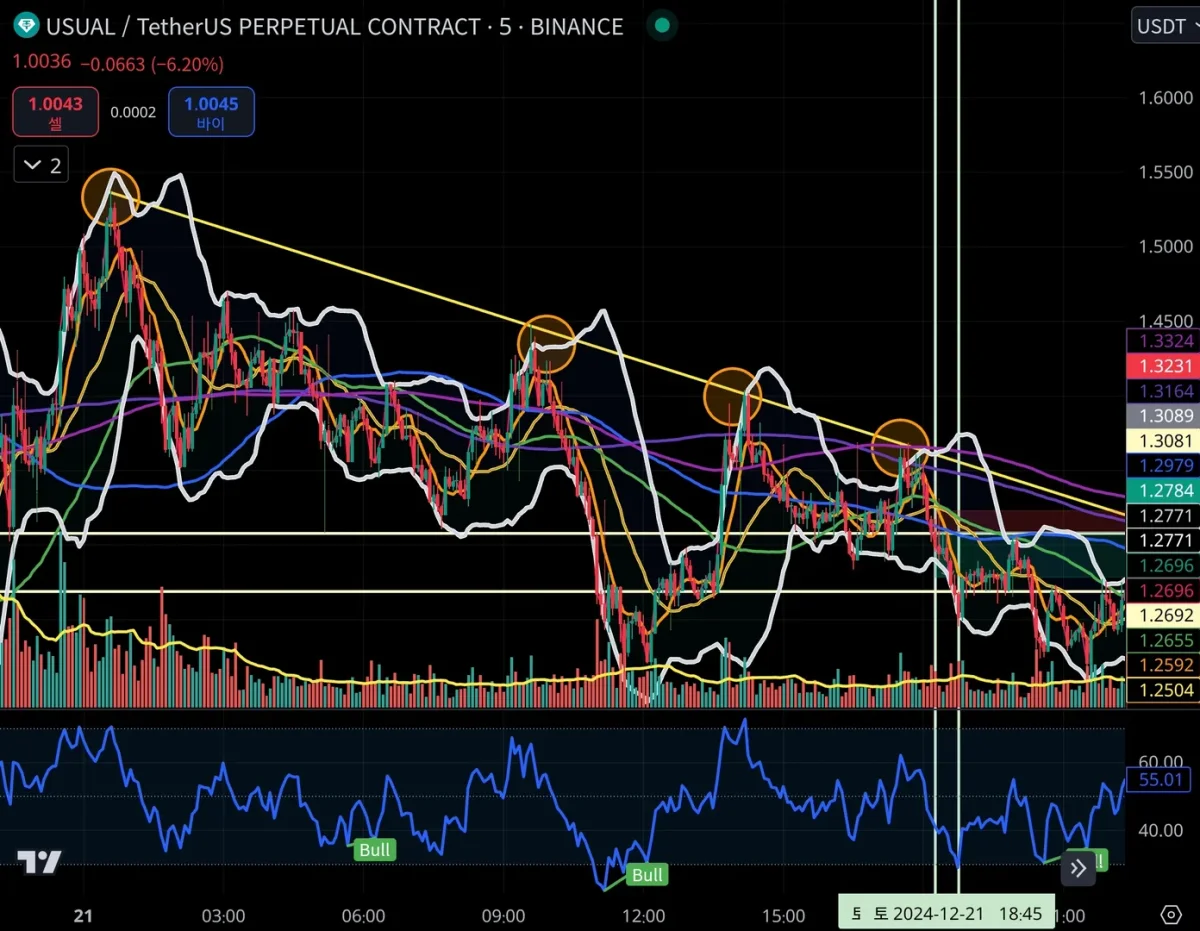This screenshot has width=1200, height=931.
Task: Select price change −0.0663 (−6.20%)
Action: [x=151, y=64]
